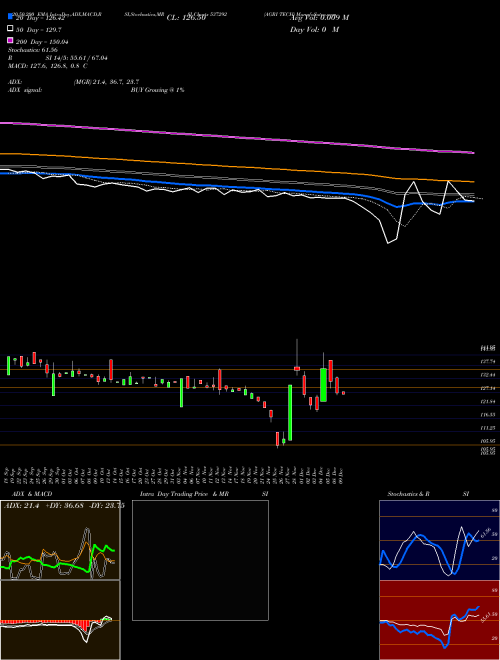Click the magenta 200-day moving average line
Viewport: 500px width, 660px height.
click(x=236, y=138)
